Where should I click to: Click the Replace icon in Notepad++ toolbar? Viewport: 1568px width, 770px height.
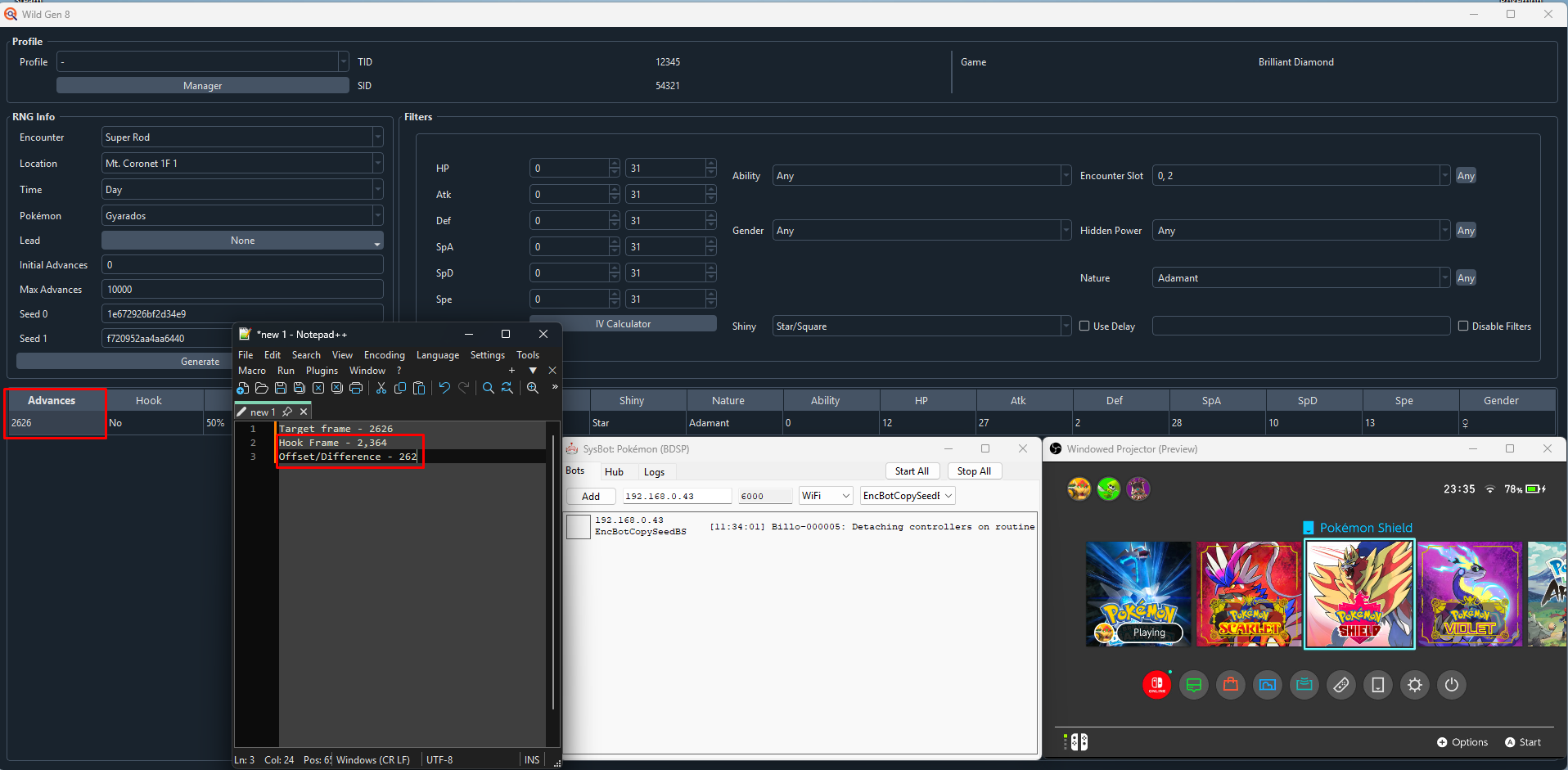point(507,388)
